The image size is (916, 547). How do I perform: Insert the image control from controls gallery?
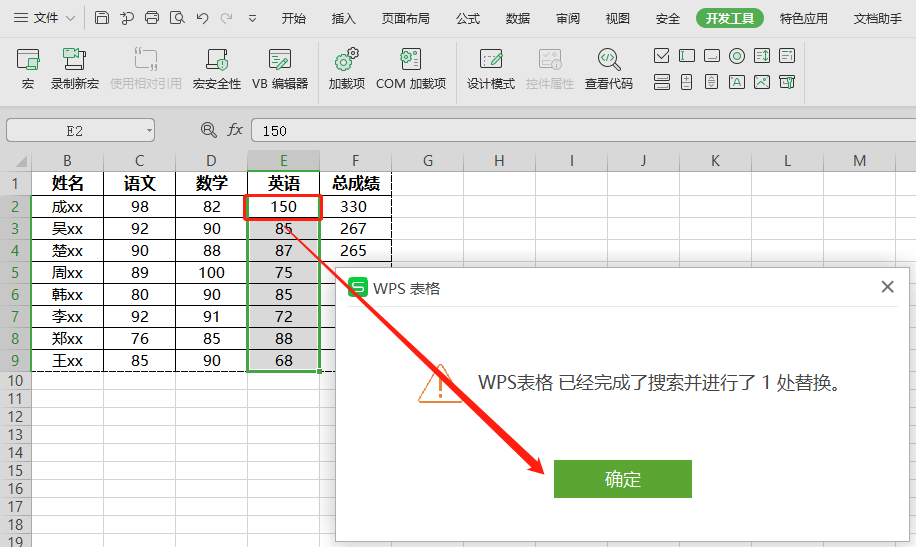pos(762,82)
